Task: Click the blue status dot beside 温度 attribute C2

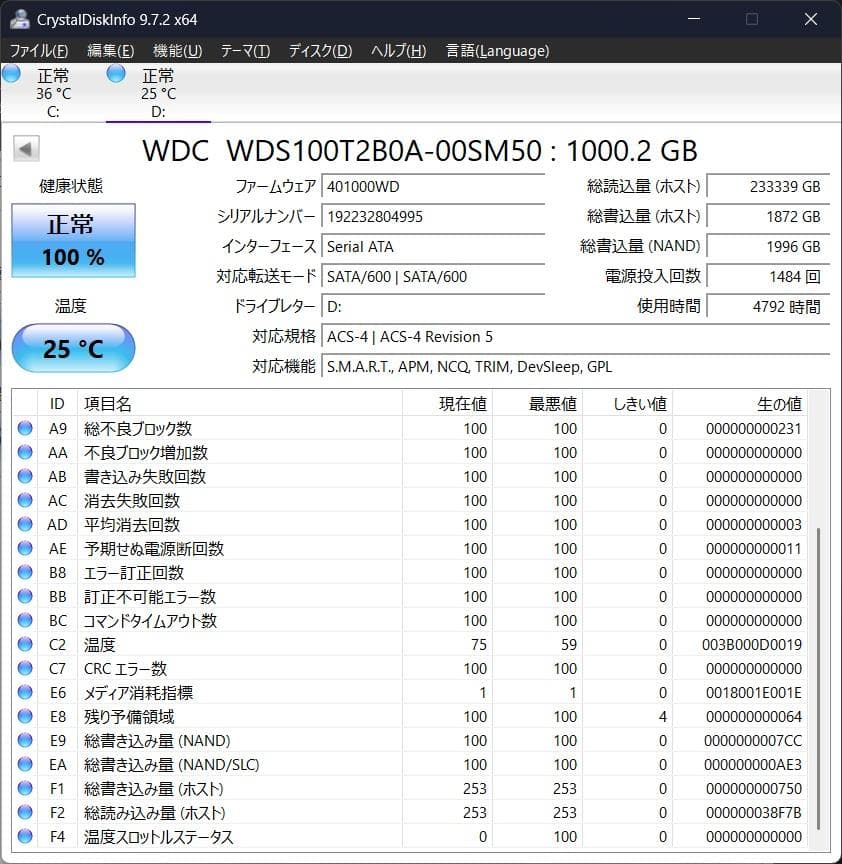Action: (x=25, y=645)
